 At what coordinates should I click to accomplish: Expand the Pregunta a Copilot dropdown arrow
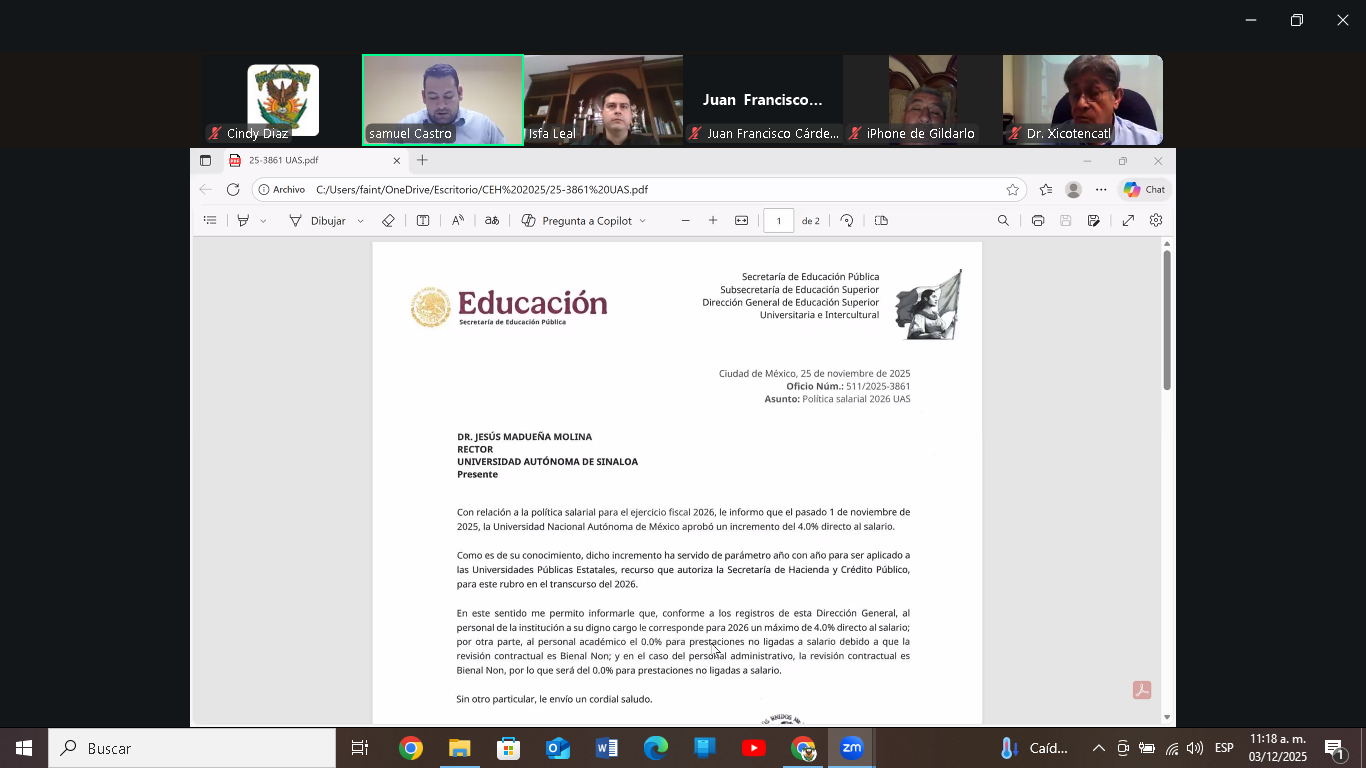coord(642,221)
